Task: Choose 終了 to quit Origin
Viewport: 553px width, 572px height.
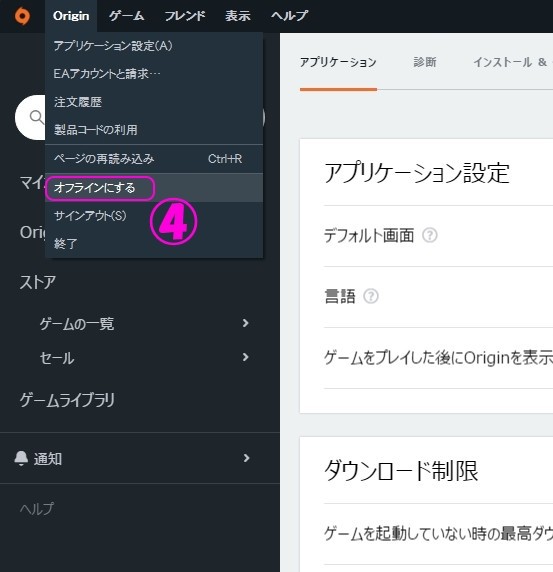Action: pos(154,243)
